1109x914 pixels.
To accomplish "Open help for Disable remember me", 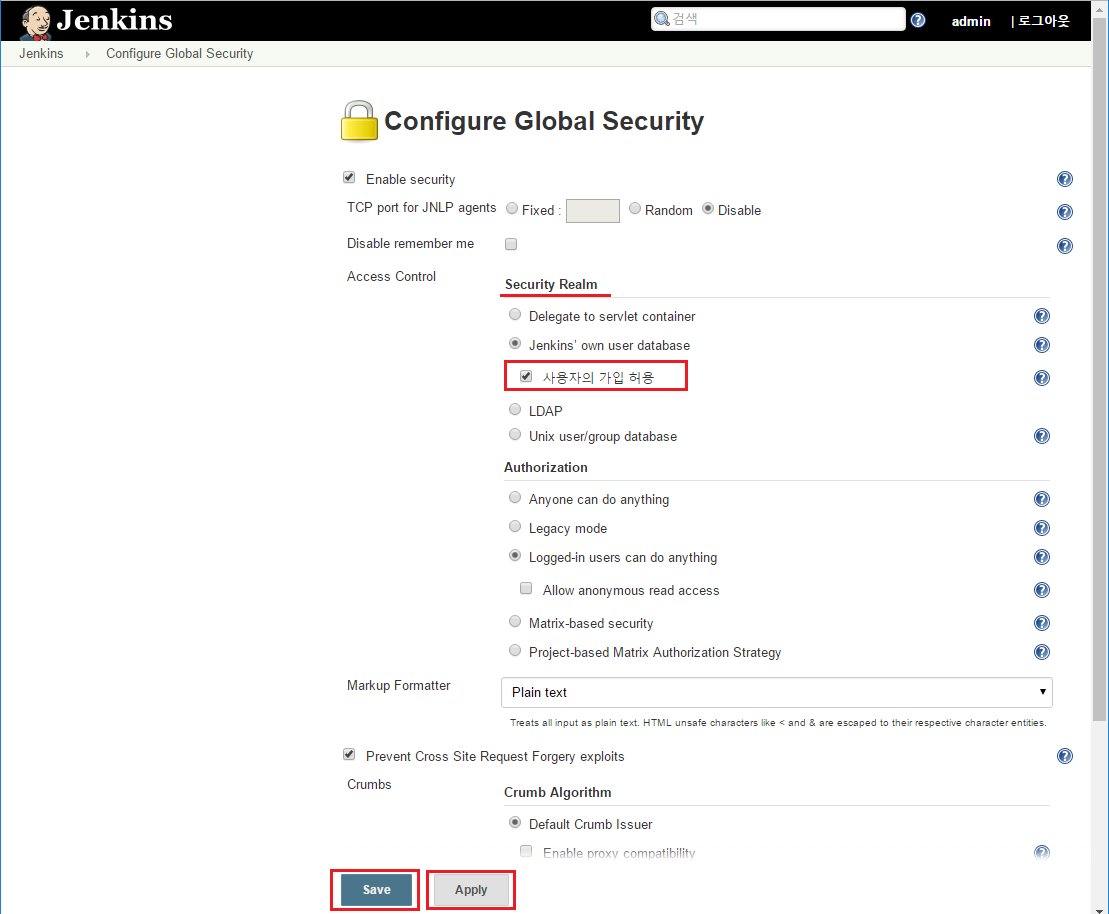I will [x=1064, y=245].
